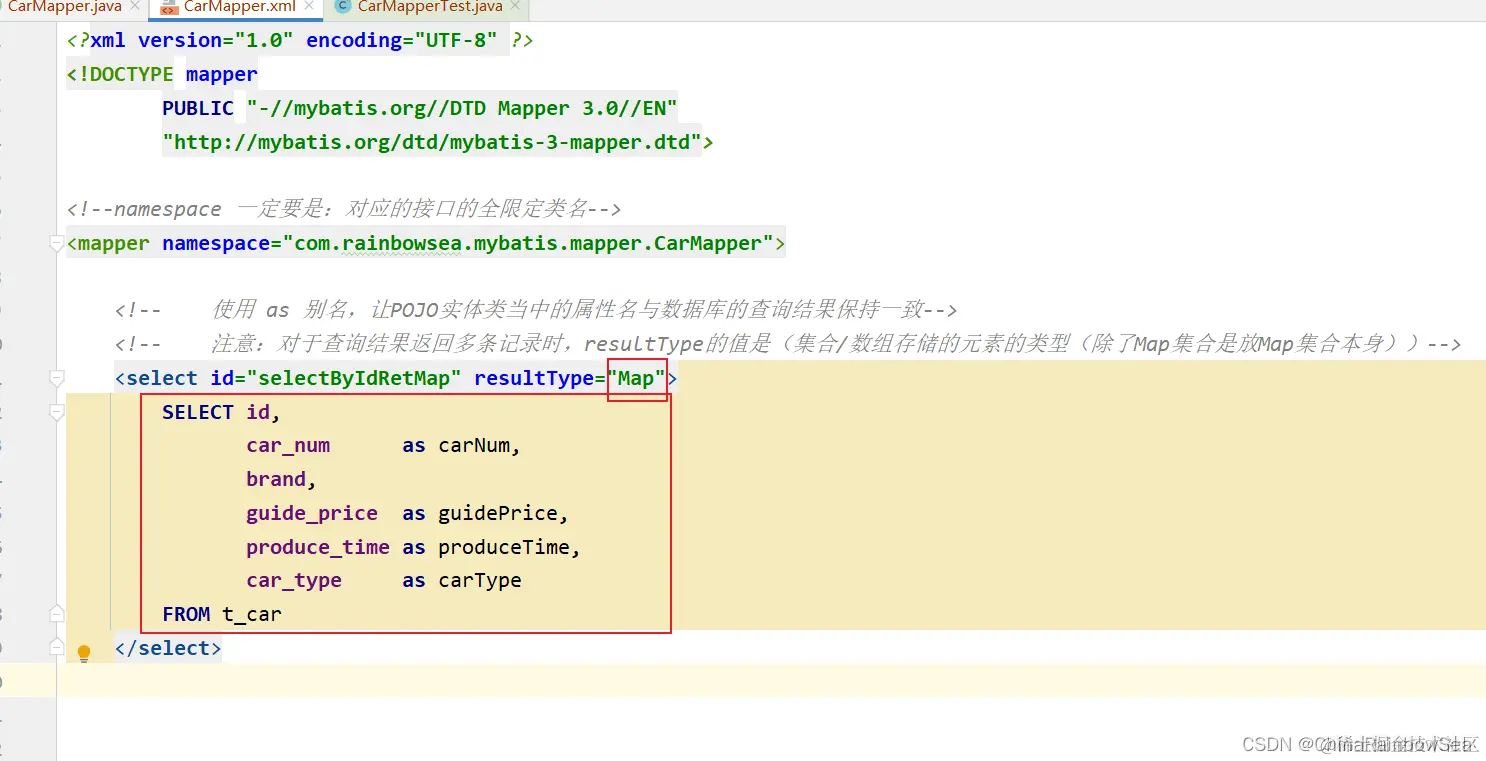
Task: Toggle fold marker beside FROM t_car line
Action: [x=57, y=613]
